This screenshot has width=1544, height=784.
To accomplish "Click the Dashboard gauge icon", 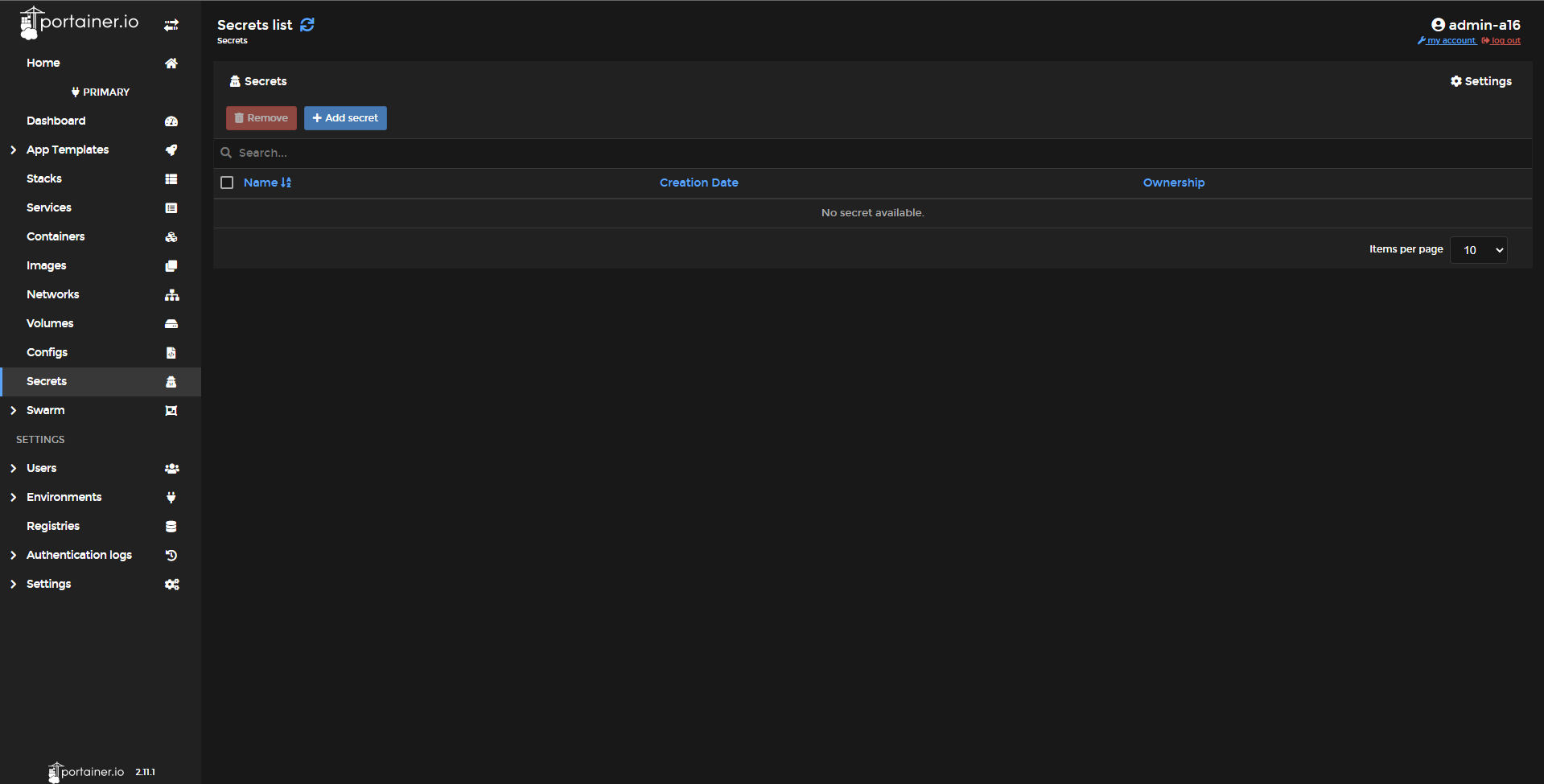I will (171, 121).
